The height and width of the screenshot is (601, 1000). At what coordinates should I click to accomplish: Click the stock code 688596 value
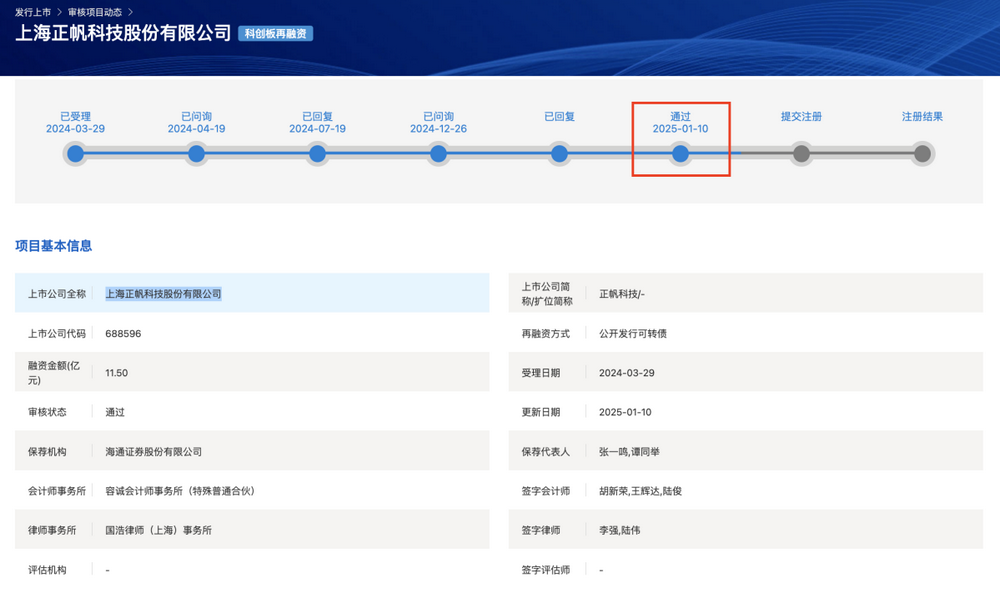coord(123,333)
